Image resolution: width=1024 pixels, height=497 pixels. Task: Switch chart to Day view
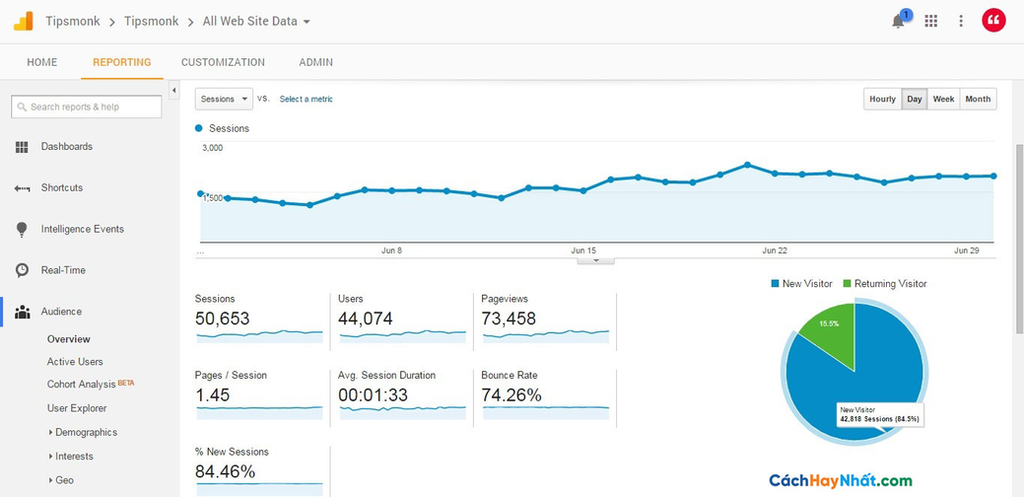click(914, 99)
